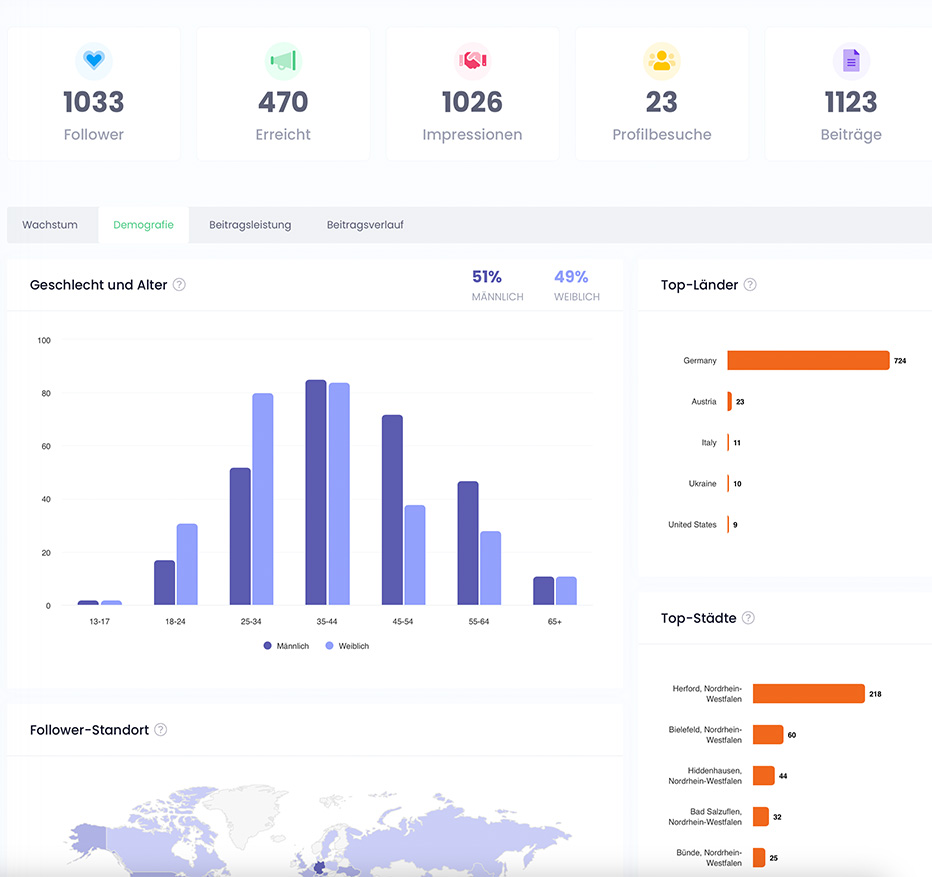Image resolution: width=932 pixels, height=877 pixels.
Task: Click the male bar for 55-64
Action: tap(468, 543)
